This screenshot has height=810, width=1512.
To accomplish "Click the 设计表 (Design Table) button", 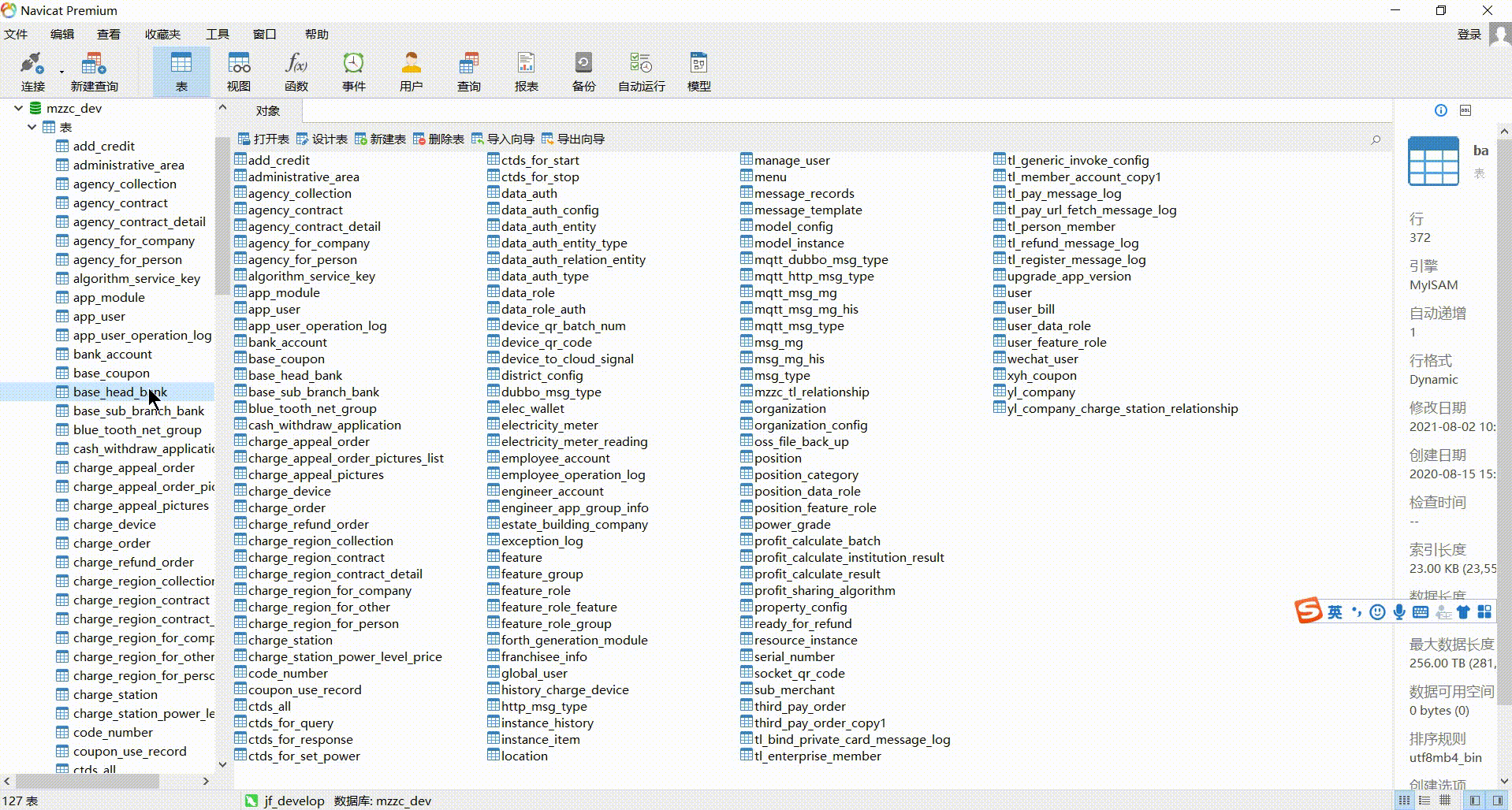I will tap(322, 139).
